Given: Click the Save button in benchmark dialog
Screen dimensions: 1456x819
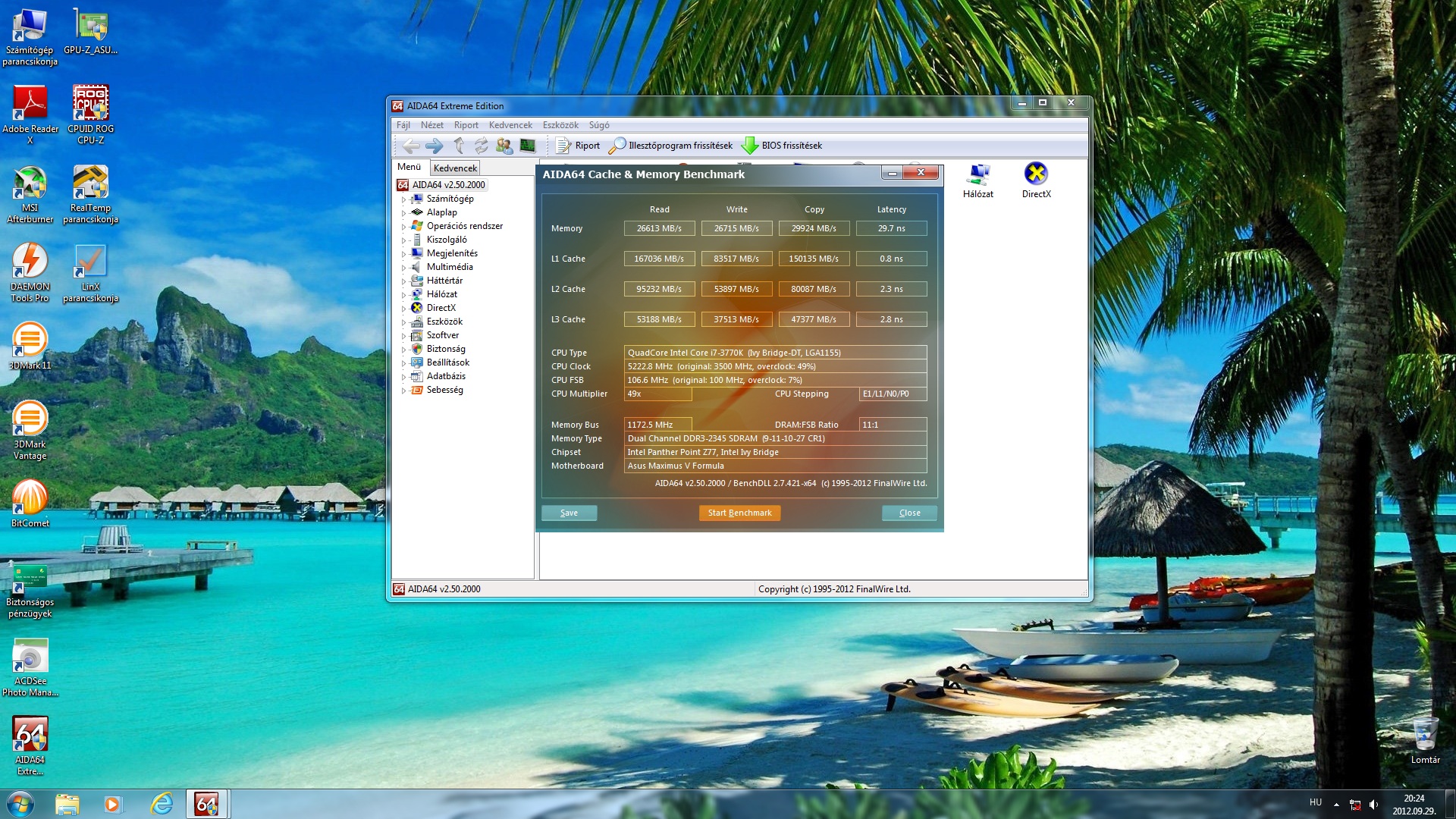Looking at the screenshot, I should [569, 513].
